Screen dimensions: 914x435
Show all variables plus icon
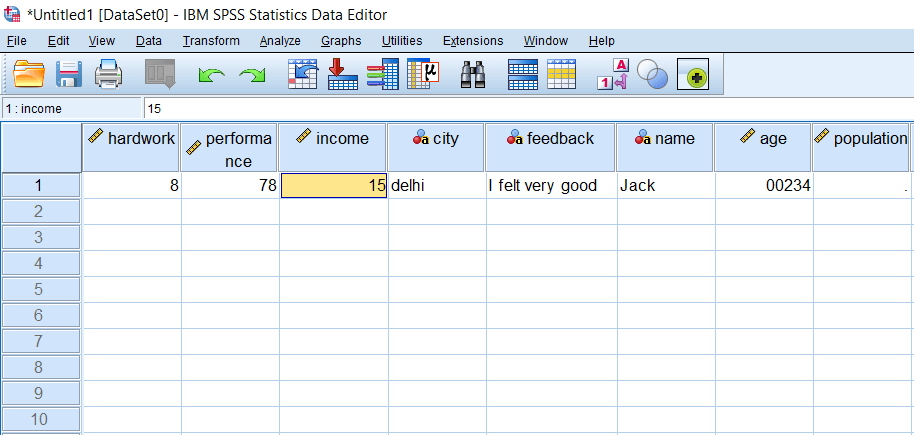693,75
